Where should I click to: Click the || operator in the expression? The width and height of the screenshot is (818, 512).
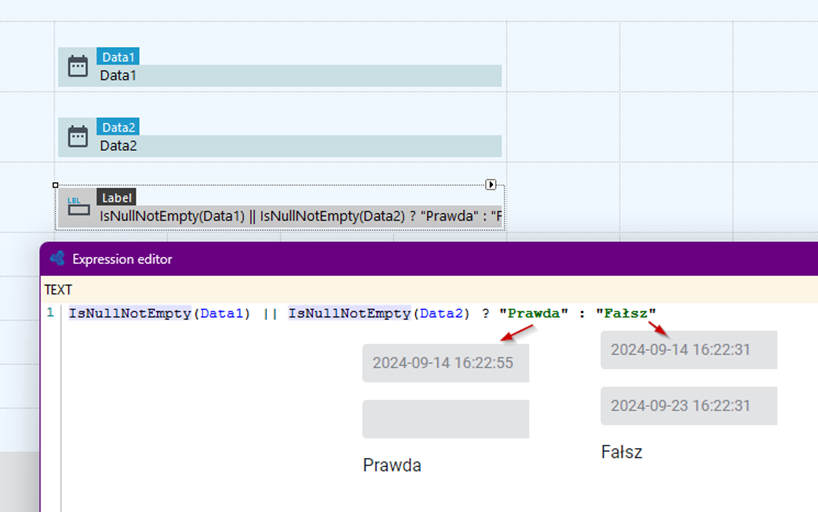pos(270,313)
